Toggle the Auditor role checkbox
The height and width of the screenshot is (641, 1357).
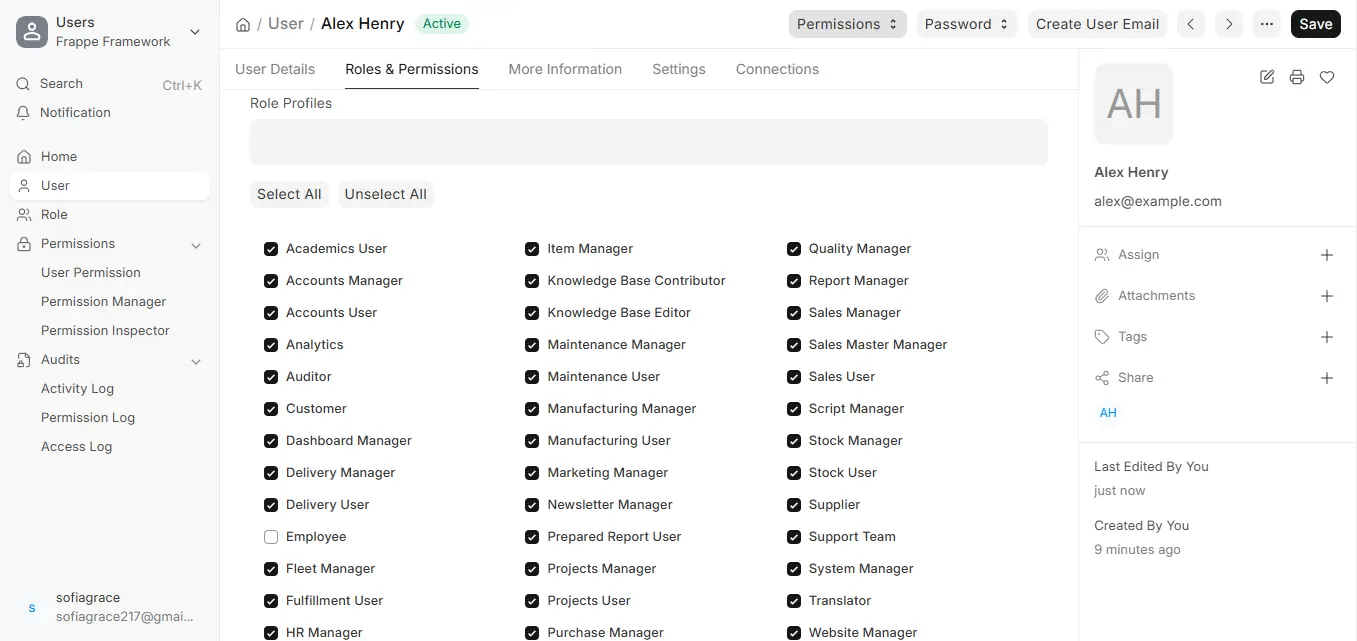271,377
